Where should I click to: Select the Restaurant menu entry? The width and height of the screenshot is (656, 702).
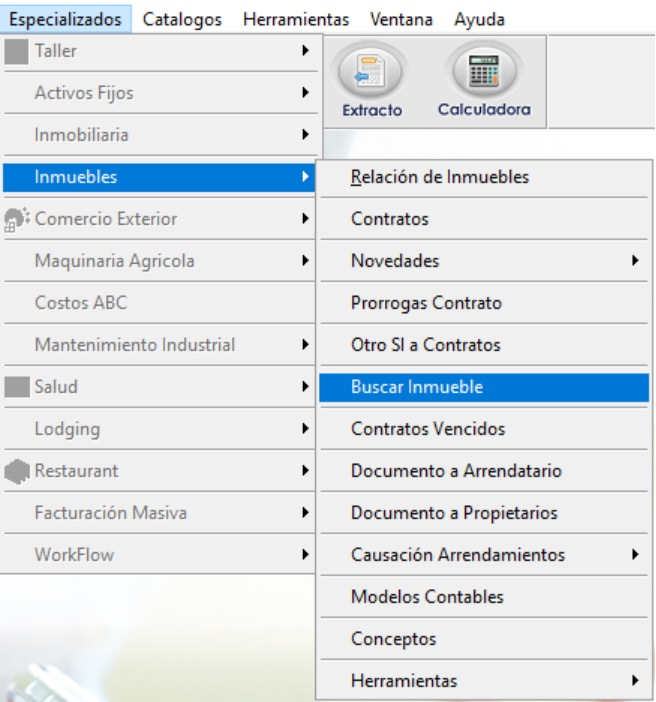point(159,471)
